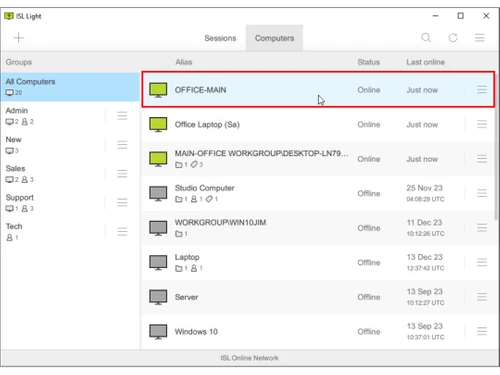Open Windows 10 row options menu
Screen dimensions: 500x375
(x=482, y=331)
